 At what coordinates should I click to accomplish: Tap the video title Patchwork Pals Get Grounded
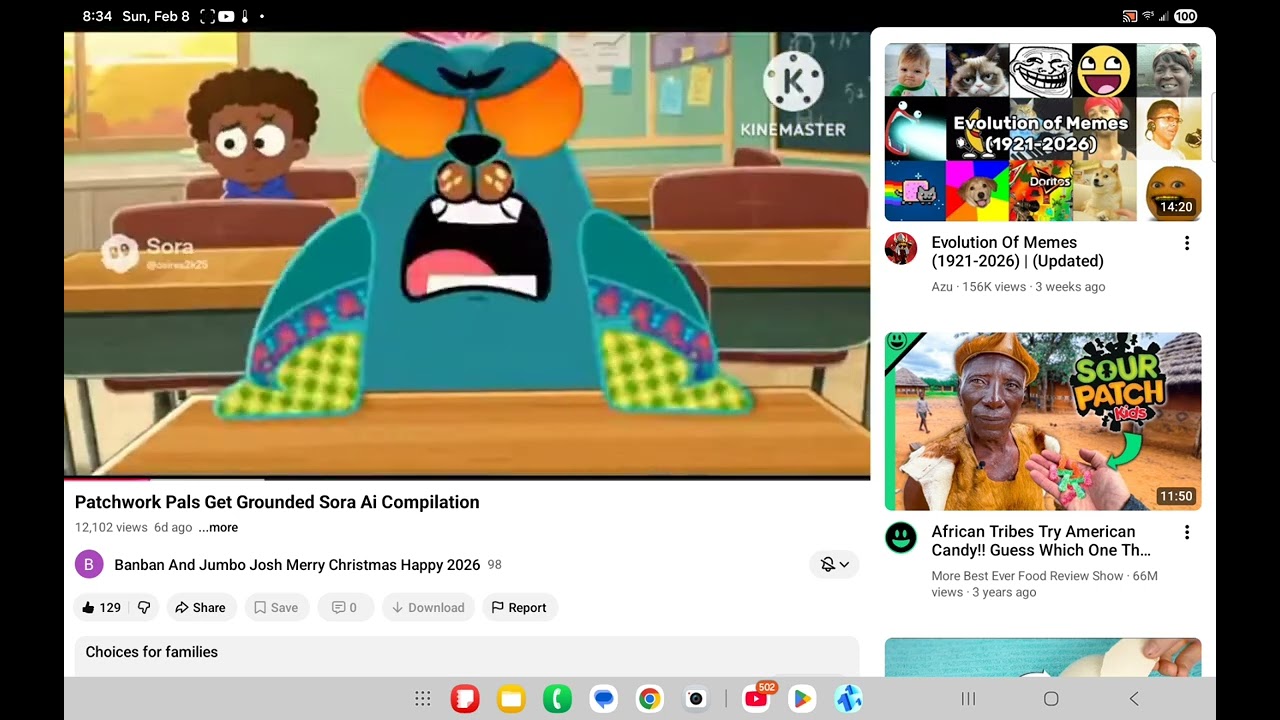pos(277,502)
